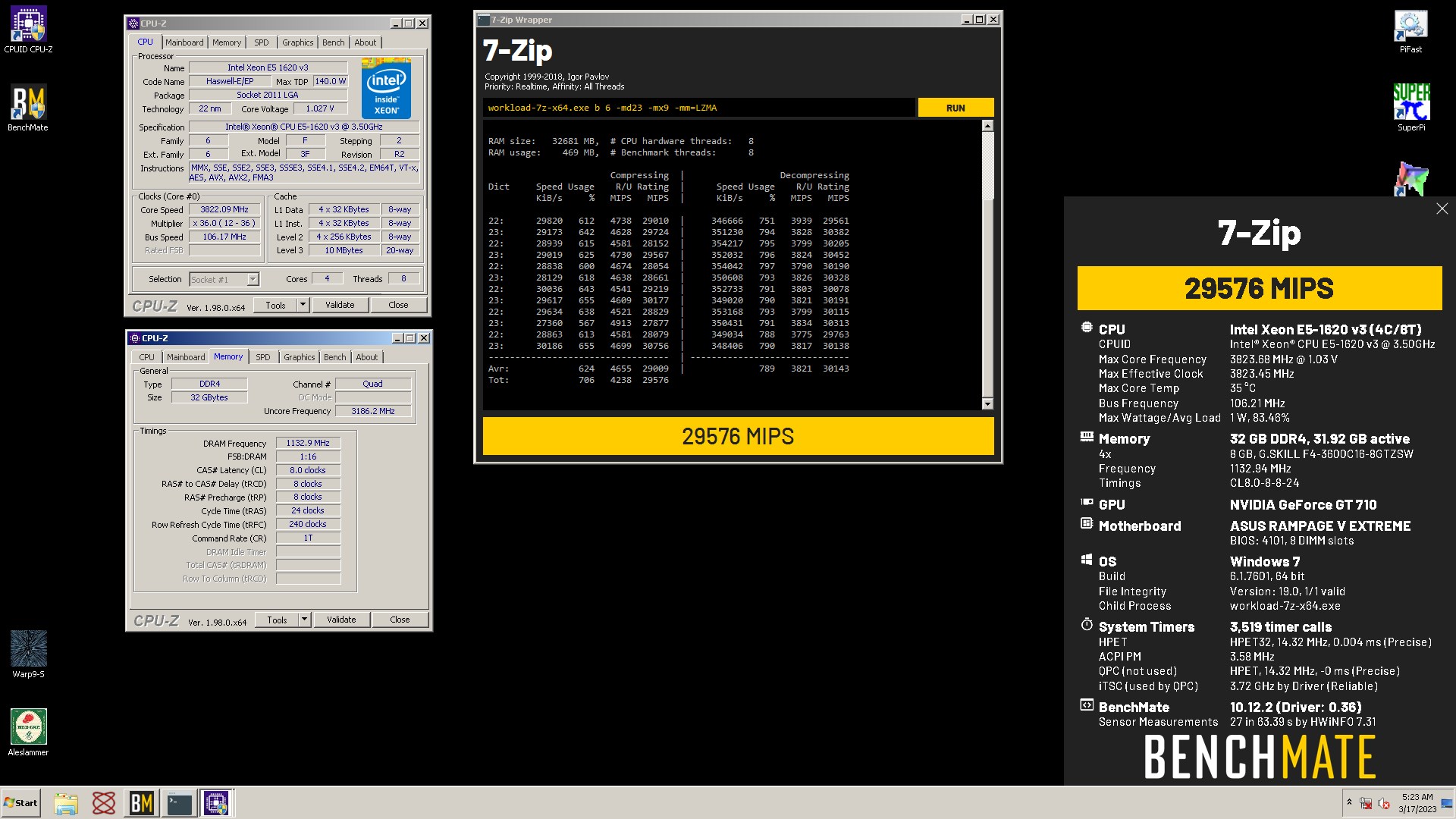Click the Memory section icon in BenchMate panel
The height and width of the screenshot is (819, 1456).
coord(1087,437)
